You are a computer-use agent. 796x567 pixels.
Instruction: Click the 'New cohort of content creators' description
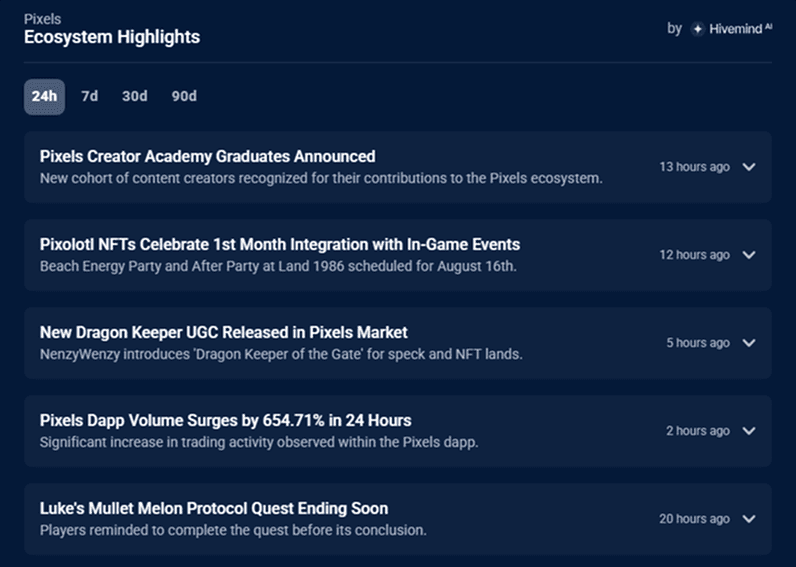coord(321,179)
